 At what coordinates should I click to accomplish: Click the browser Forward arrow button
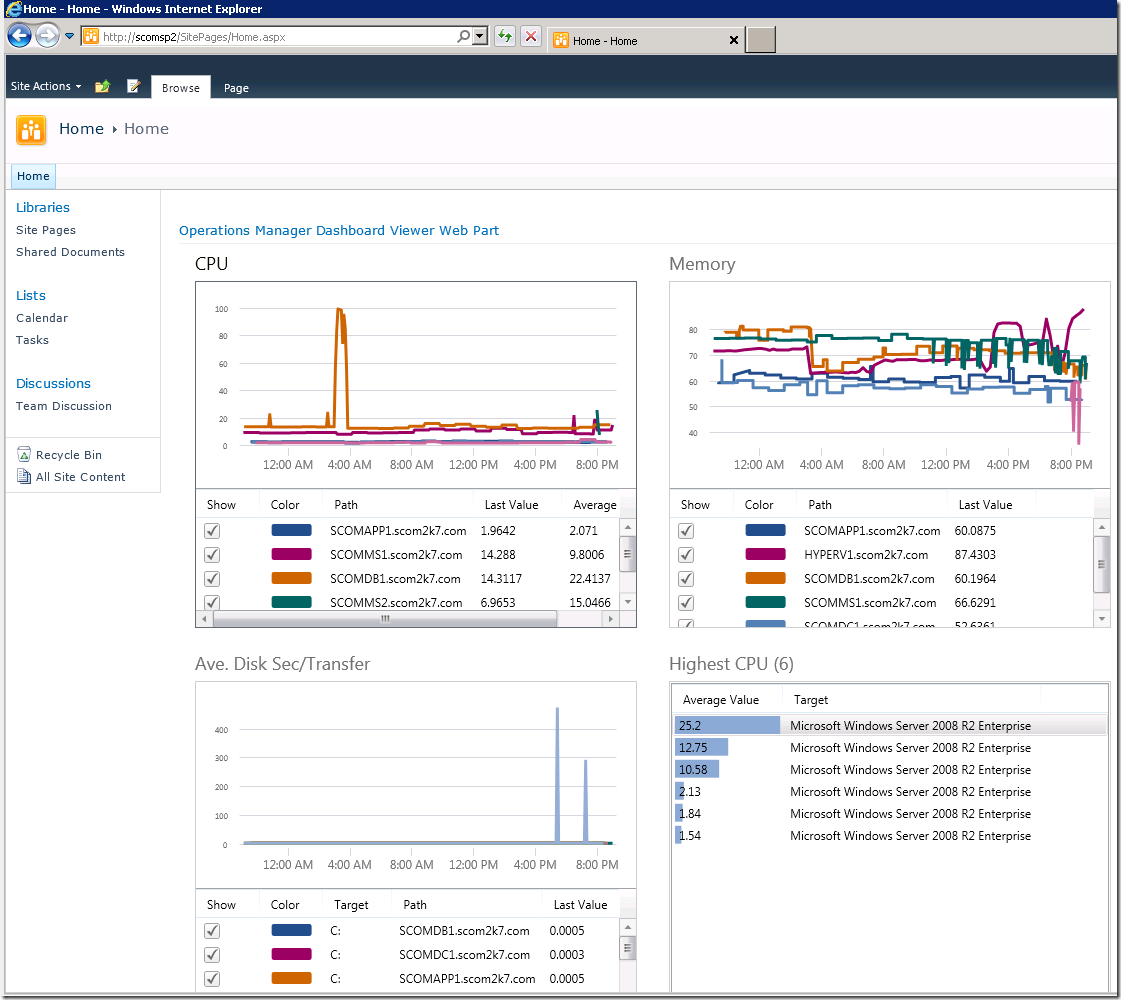(x=47, y=35)
